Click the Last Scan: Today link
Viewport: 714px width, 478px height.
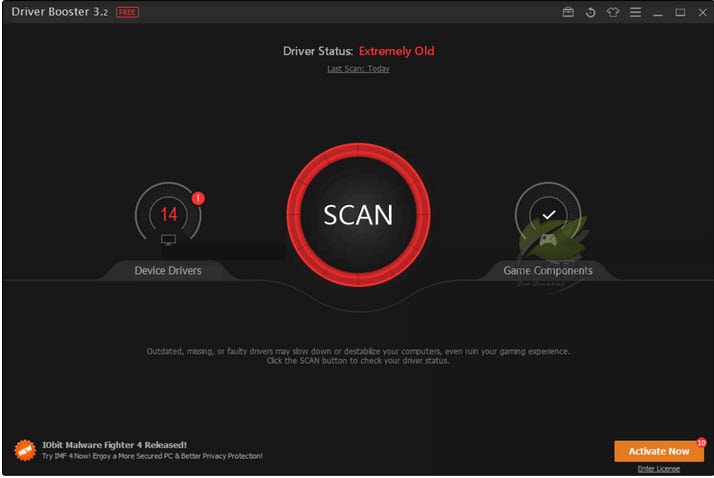(358, 69)
